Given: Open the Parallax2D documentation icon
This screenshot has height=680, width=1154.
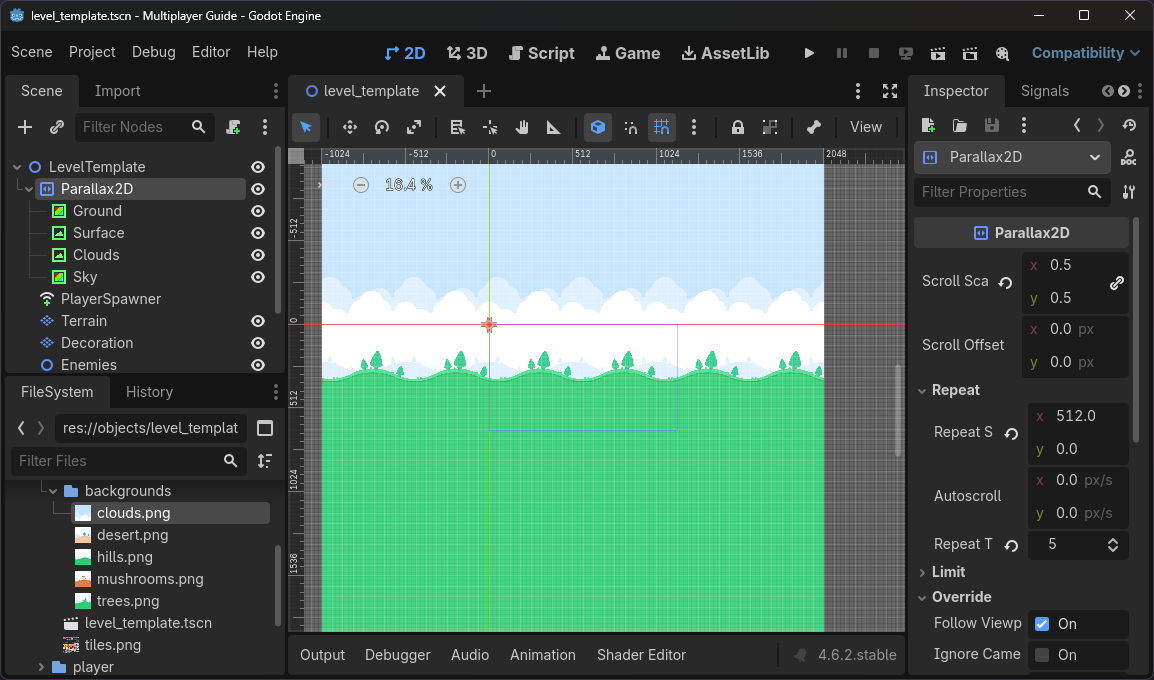Looking at the screenshot, I should click(1128, 157).
